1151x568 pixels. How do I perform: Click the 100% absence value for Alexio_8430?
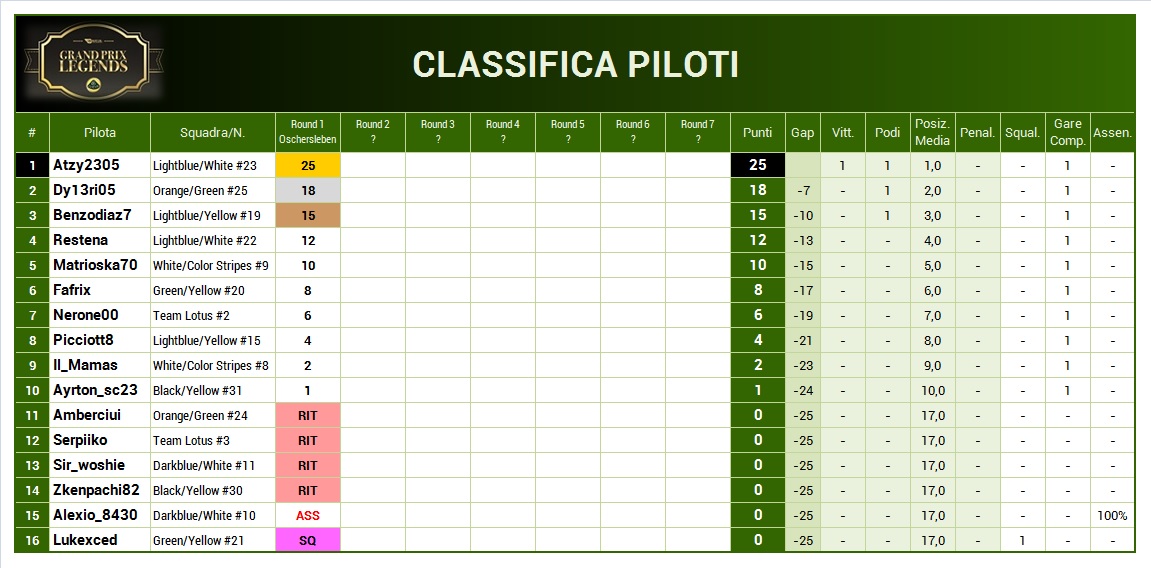[x=1112, y=516]
